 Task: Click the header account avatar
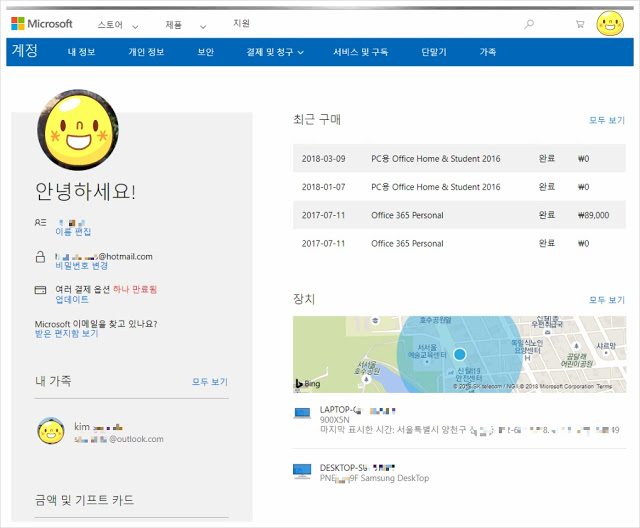coord(610,24)
